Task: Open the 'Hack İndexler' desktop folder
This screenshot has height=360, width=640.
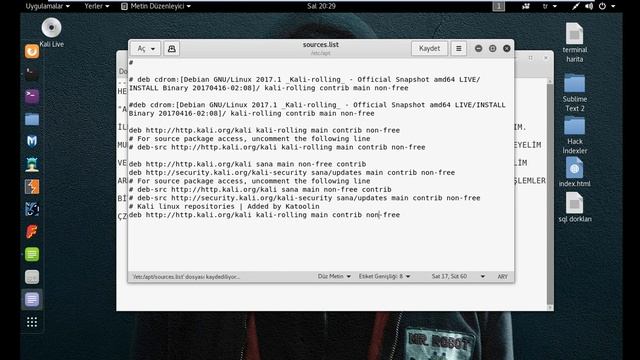Action: pos(575,135)
